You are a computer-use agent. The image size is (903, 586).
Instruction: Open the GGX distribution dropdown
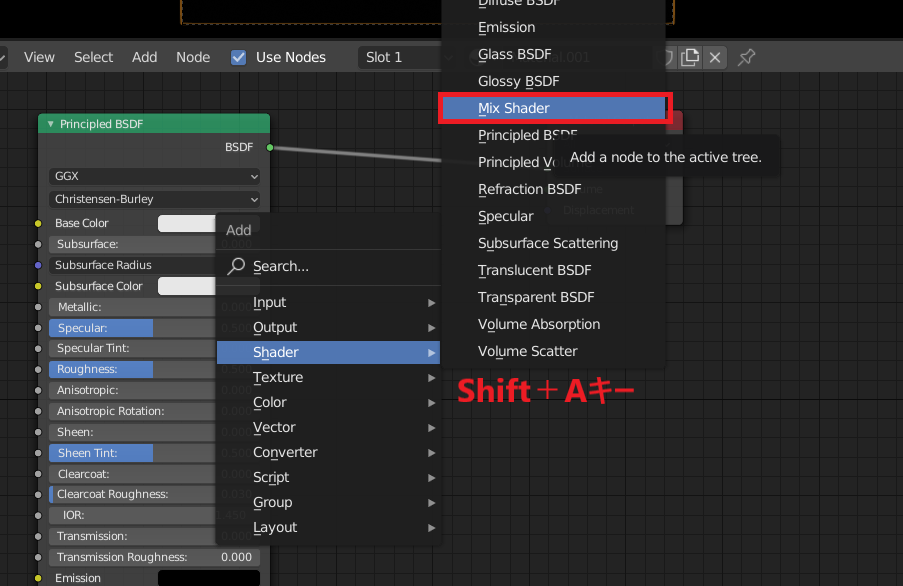point(154,176)
